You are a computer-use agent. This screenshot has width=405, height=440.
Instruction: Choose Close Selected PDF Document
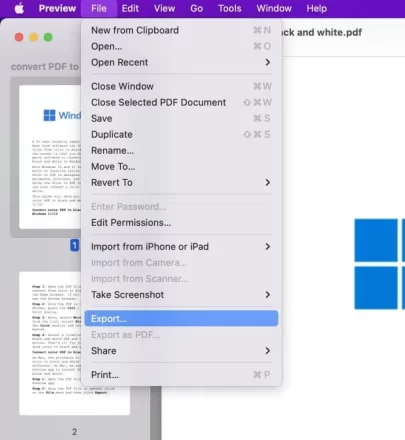point(181,102)
